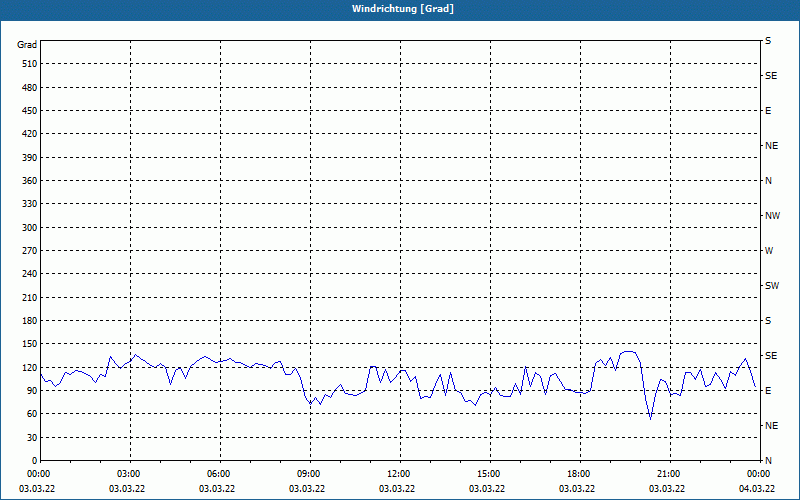Select the "06:00" time label

pos(220,474)
